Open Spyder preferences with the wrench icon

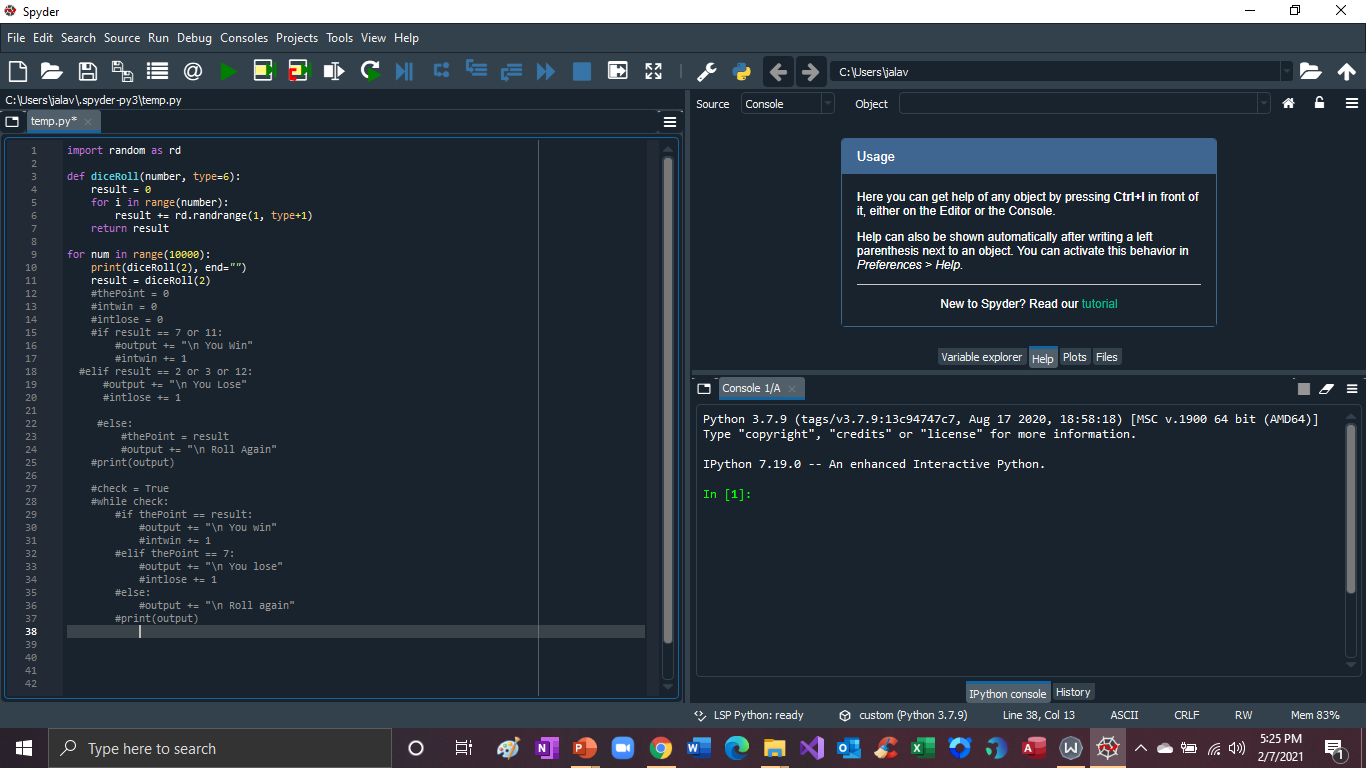pyautogui.click(x=706, y=71)
